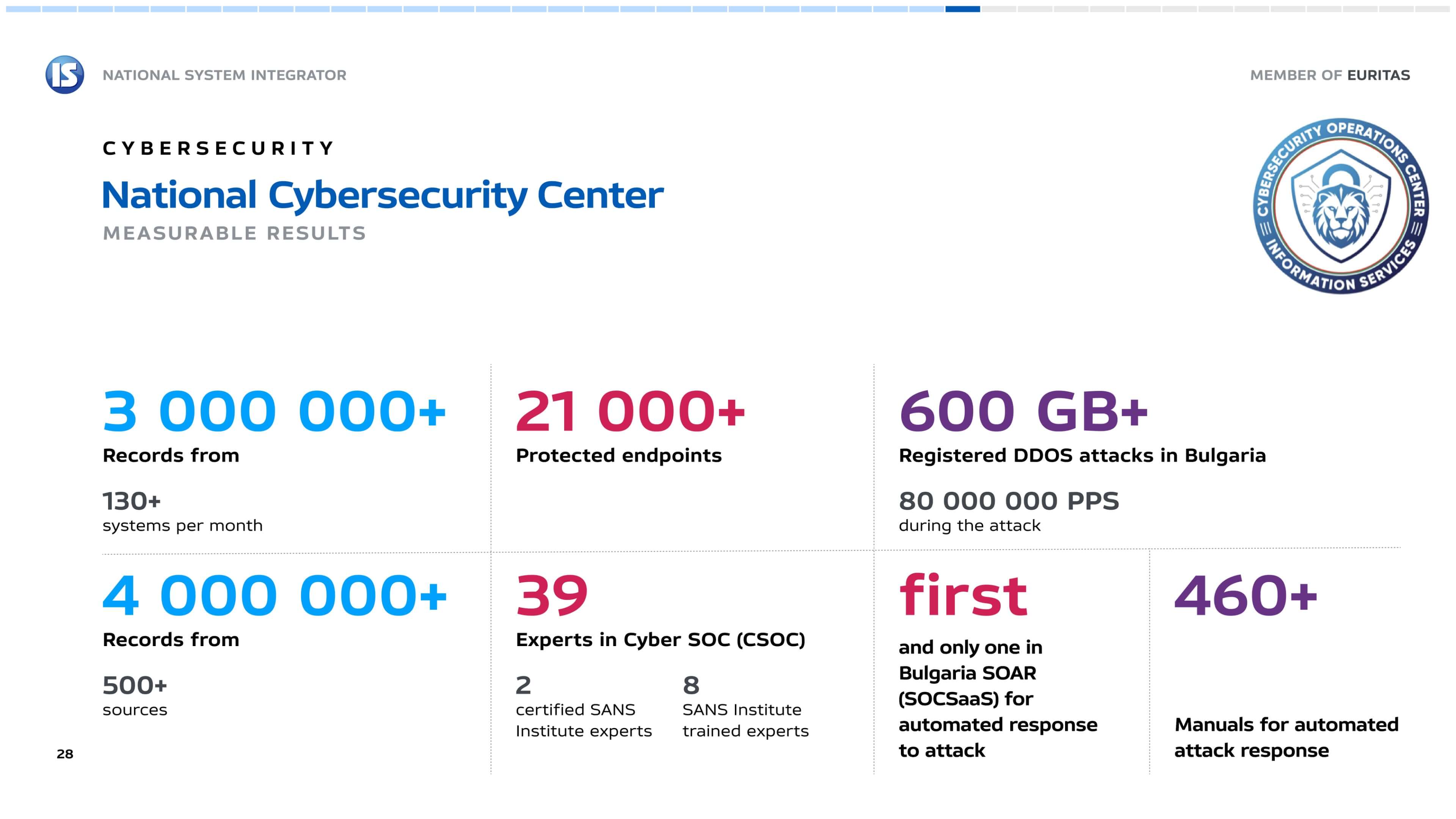The height and width of the screenshot is (819, 1456).
Task: Select the 39 experts in CSOC number
Action: pos(552,595)
